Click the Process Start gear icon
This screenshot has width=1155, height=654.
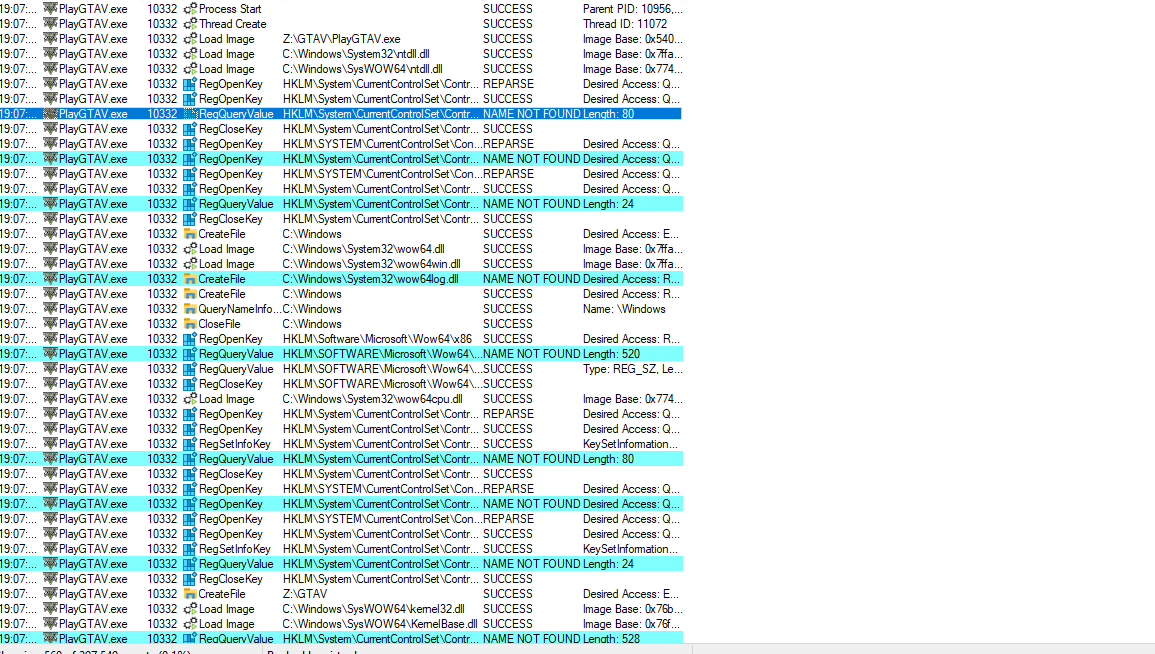(190, 9)
